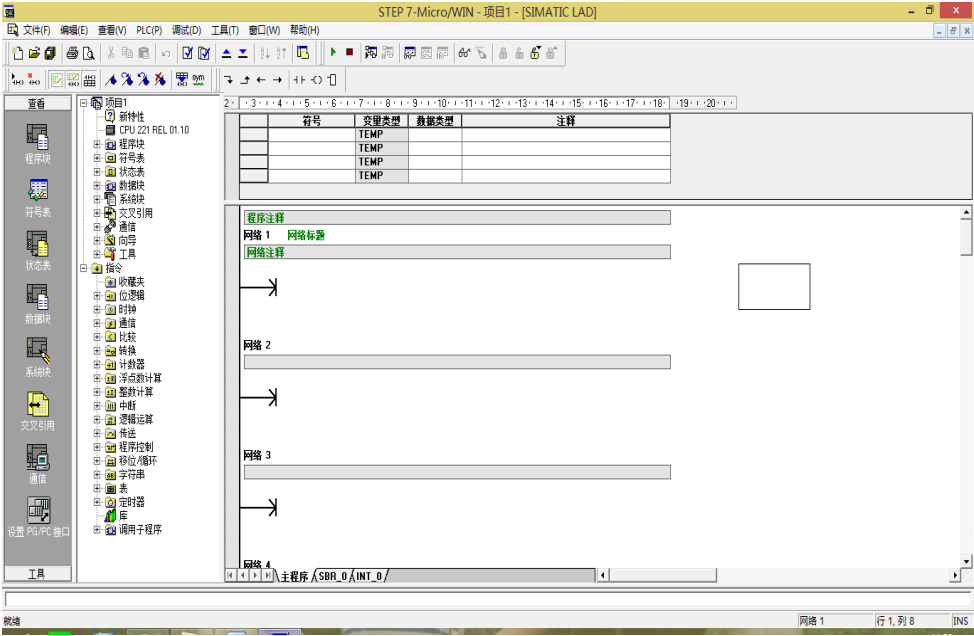
Task: Toggle program status monitoring icon
Action: (x=371, y=53)
